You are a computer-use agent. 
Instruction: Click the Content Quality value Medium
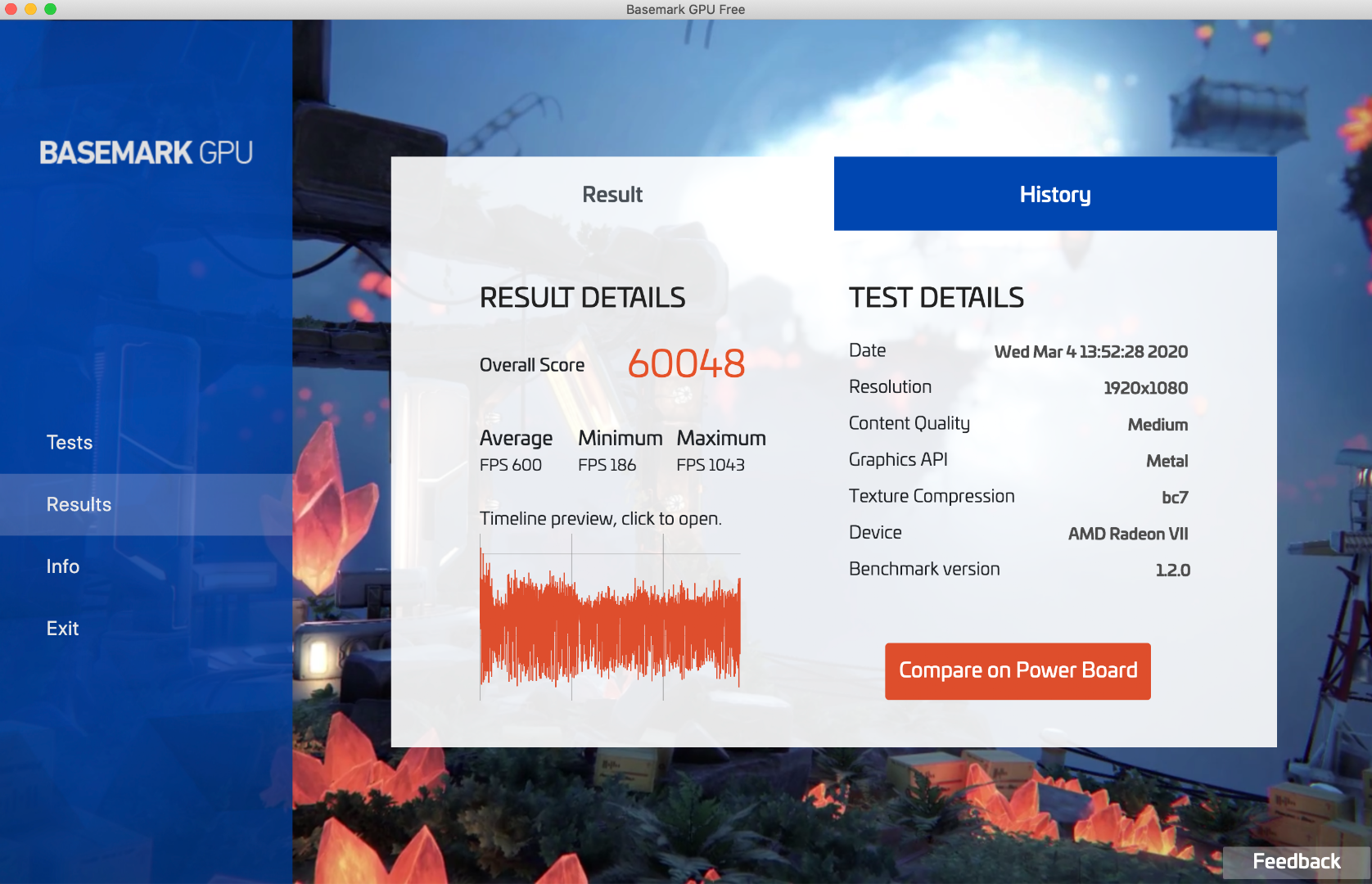tap(1158, 425)
